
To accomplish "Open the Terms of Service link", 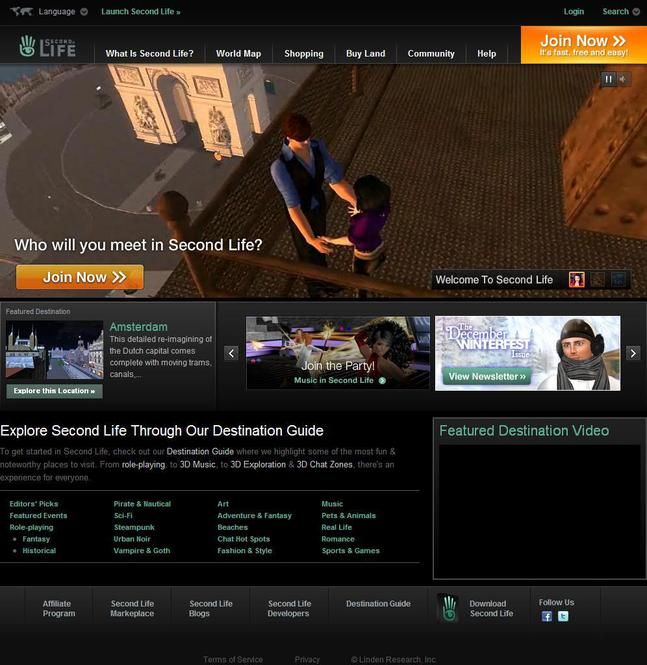I will [x=233, y=659].
